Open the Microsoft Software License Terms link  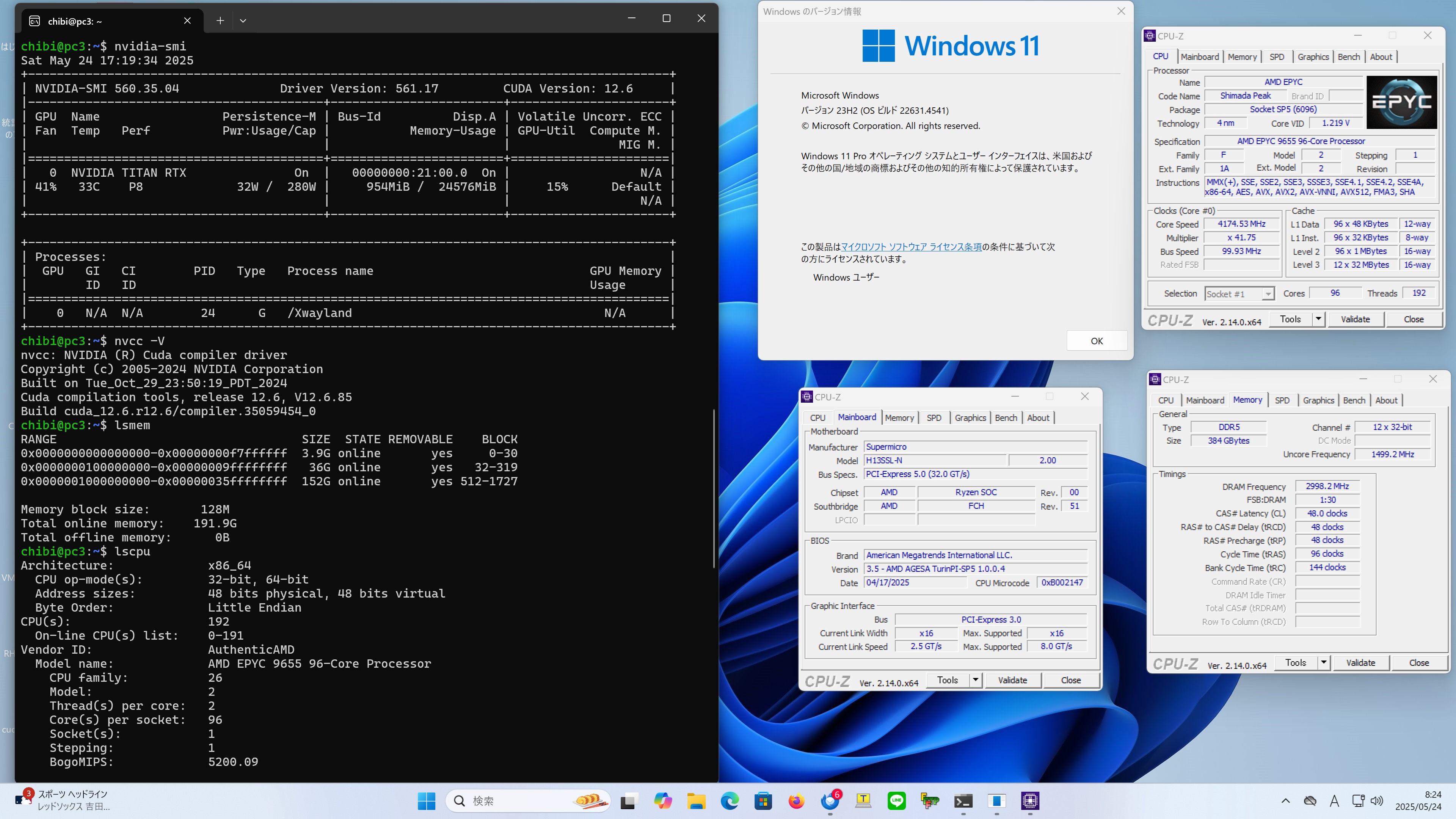[911, 247]
